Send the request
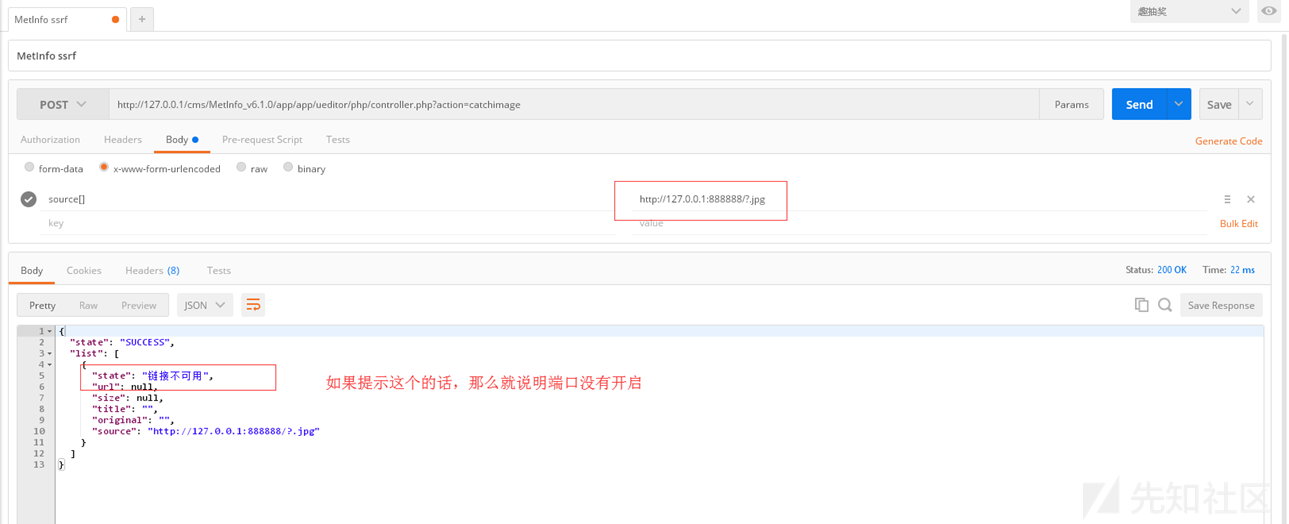 [x=1140, y=104]
